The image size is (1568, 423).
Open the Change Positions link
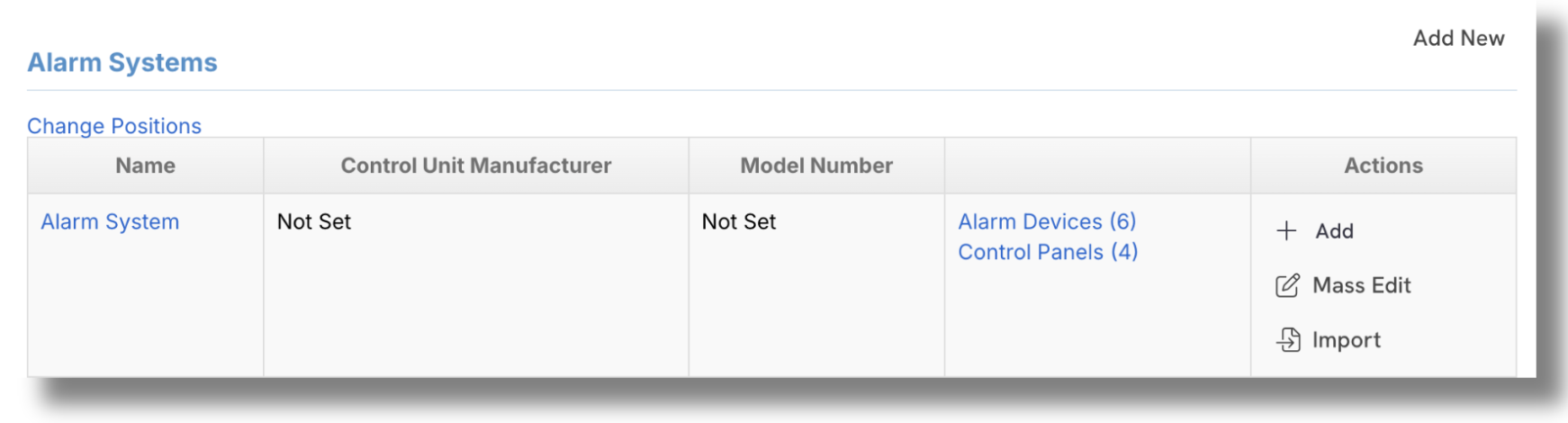(114, 126)
